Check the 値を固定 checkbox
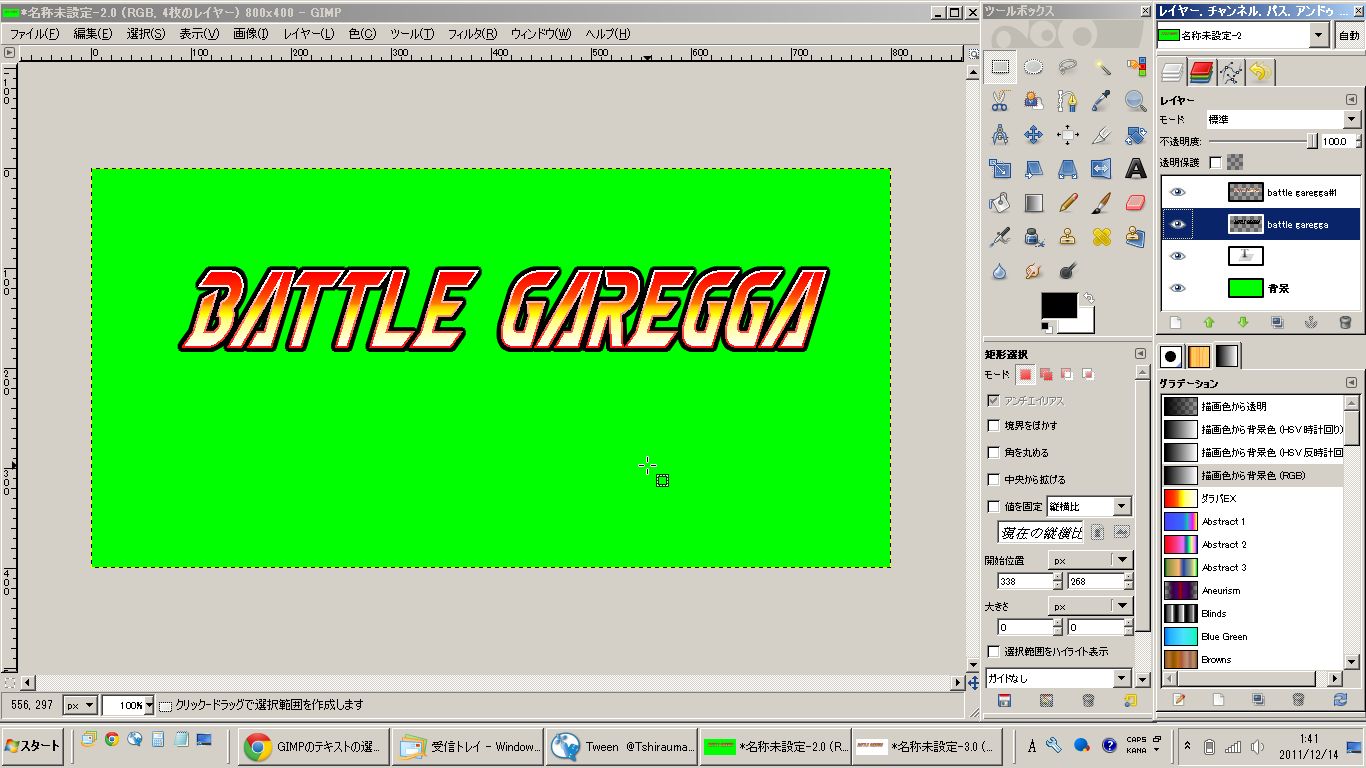Image resolution: width=1366 pixels, height=768 pixels. tap(993, 506)
